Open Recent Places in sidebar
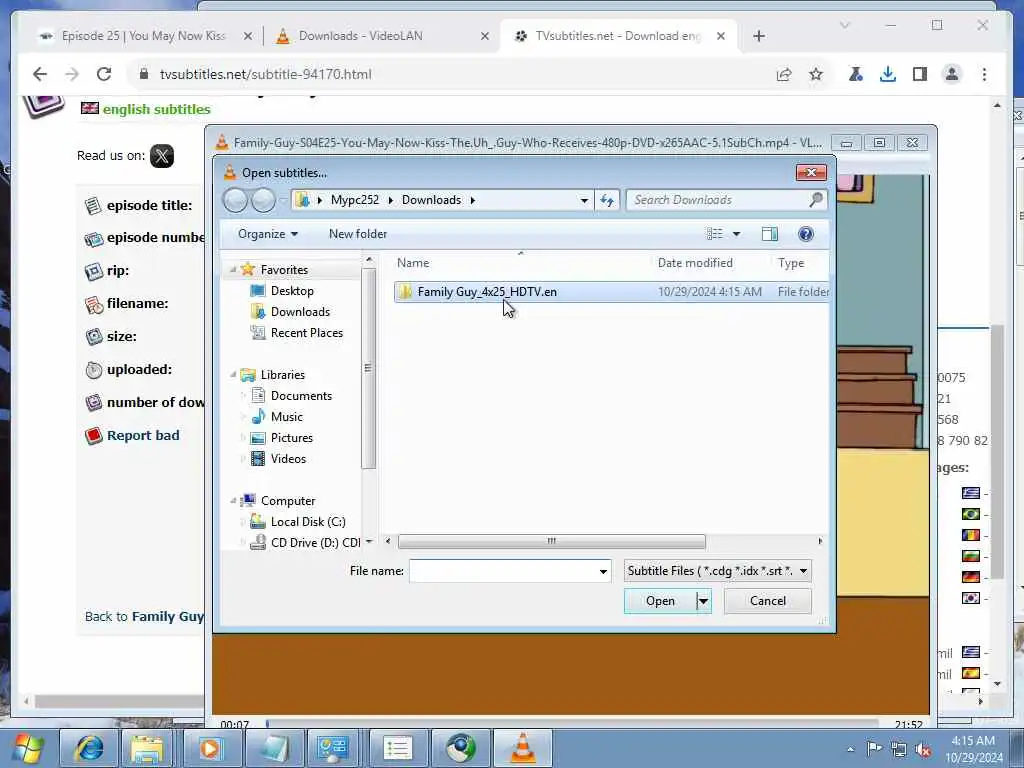The width and height of the screenshot is (1024, 768). point(306,332)
